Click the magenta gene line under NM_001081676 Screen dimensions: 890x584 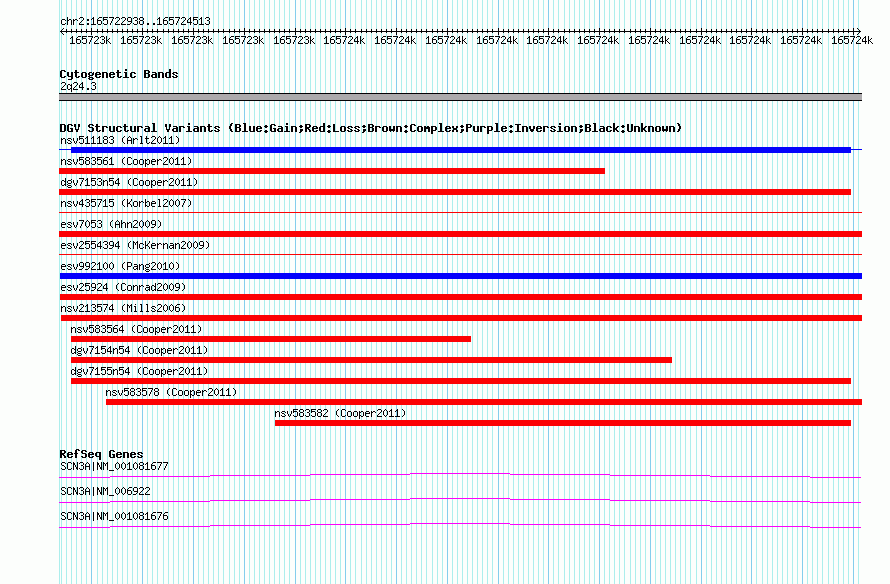460,526
